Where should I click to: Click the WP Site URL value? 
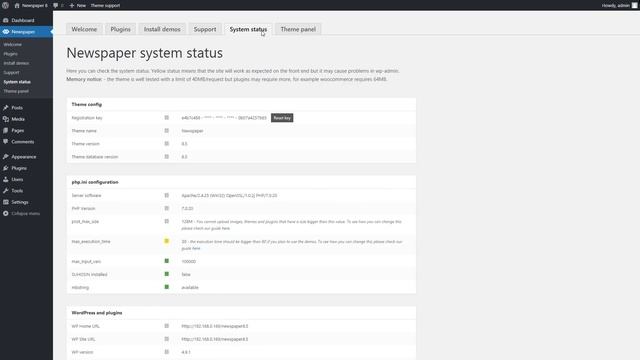215,339
